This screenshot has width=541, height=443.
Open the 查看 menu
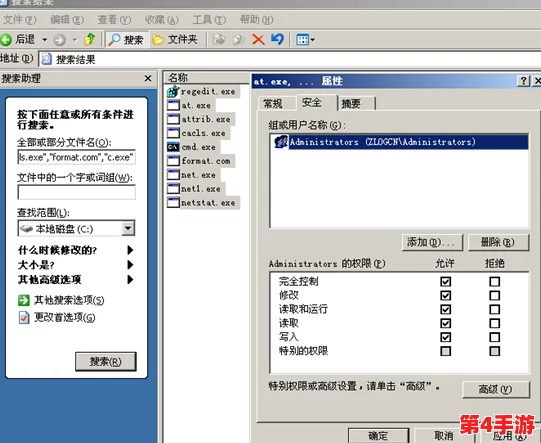tap(114, 20)
